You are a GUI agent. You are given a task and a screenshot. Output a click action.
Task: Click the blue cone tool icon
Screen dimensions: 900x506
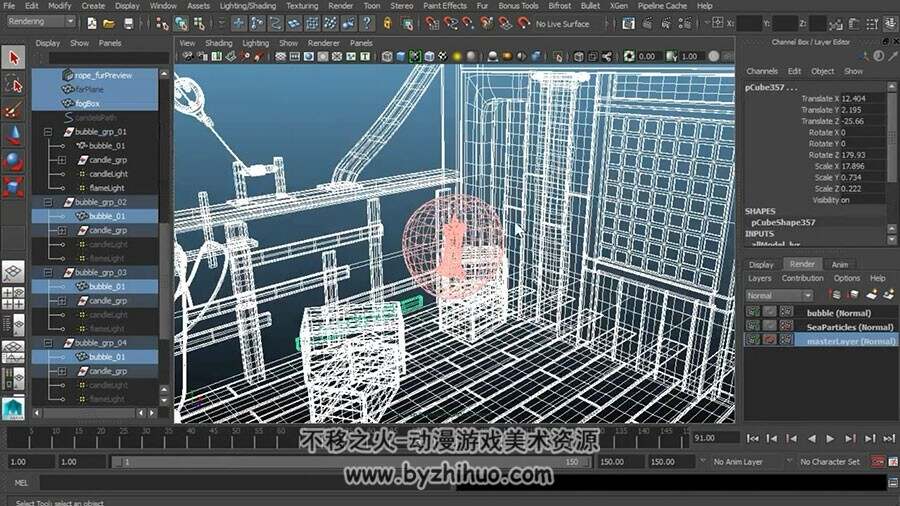coord(13,135)
